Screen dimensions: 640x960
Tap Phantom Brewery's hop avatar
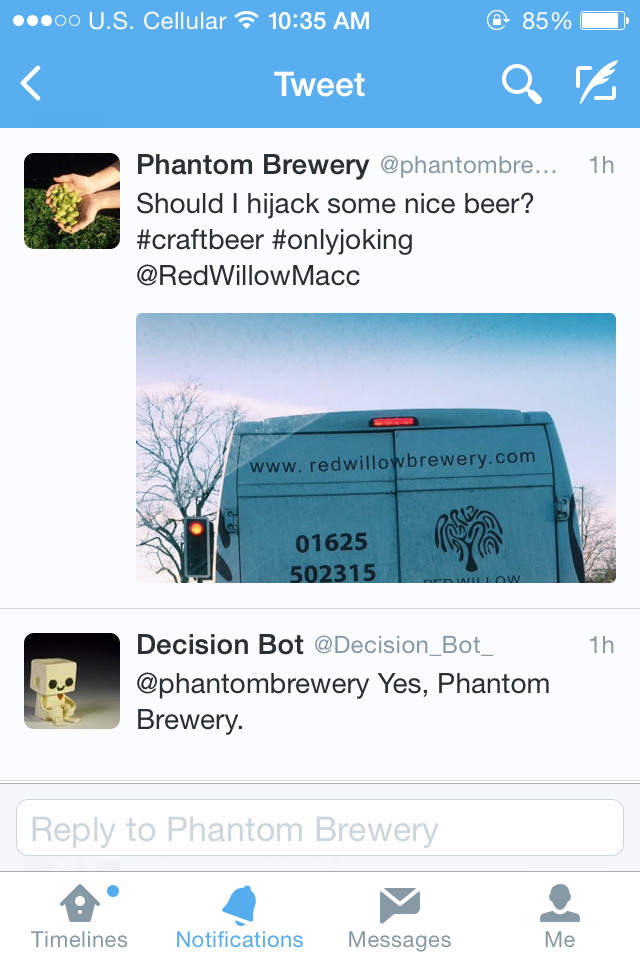(x=72, y=201)
